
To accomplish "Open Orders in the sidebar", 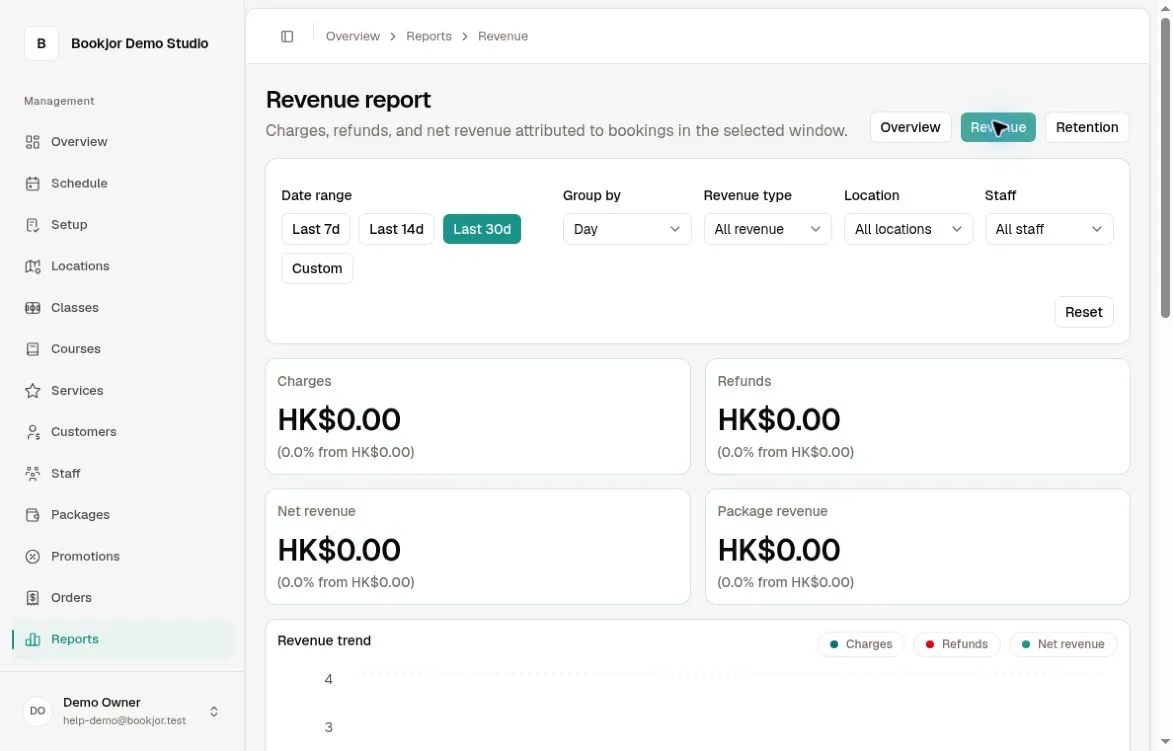I will pyautogui.click(x=122, y=598).
